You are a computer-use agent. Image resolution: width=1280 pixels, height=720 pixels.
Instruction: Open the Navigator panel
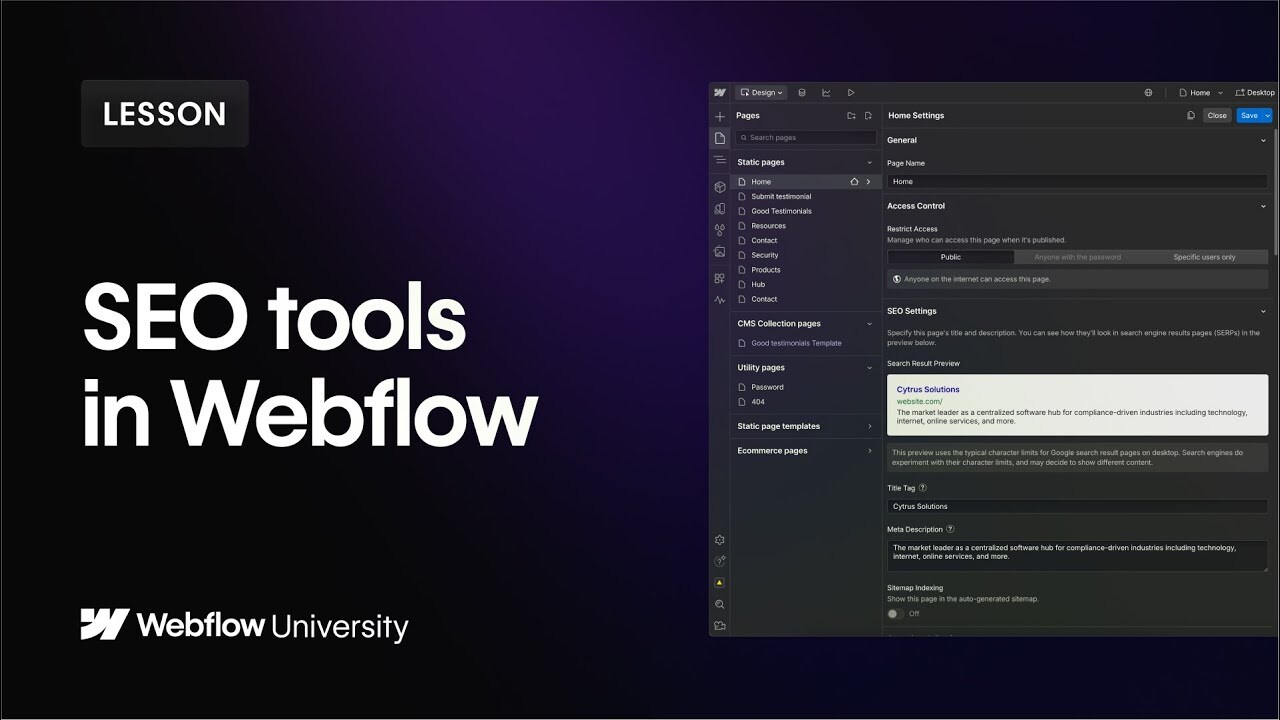click(x=719, y=160)
